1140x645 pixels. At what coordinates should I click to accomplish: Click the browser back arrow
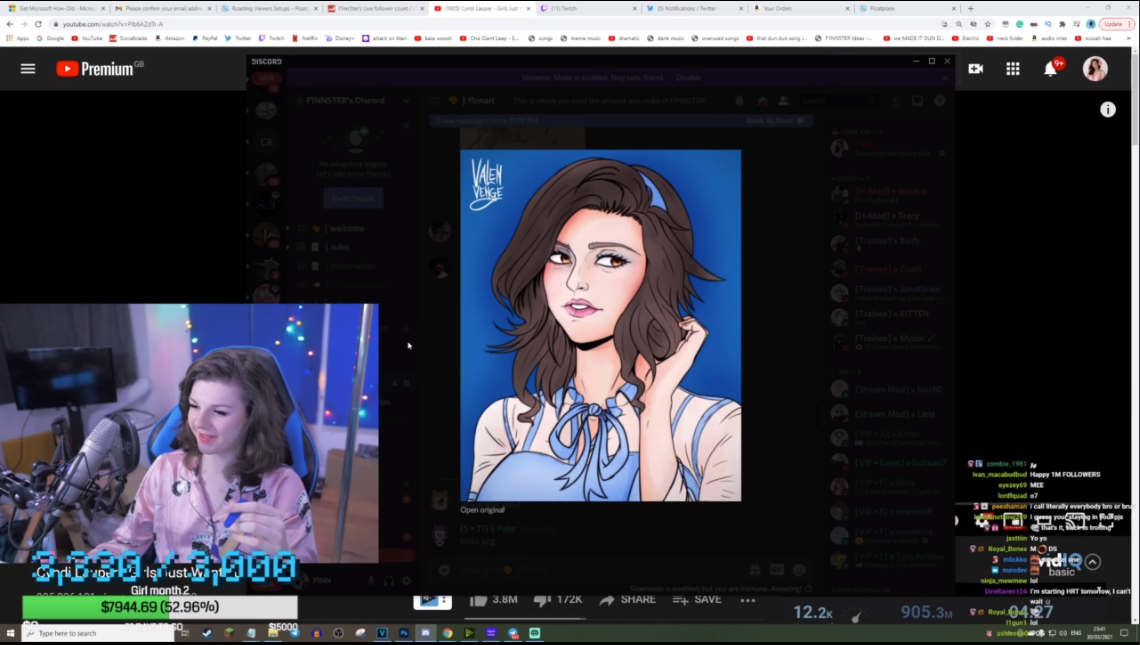click(9, 24)
